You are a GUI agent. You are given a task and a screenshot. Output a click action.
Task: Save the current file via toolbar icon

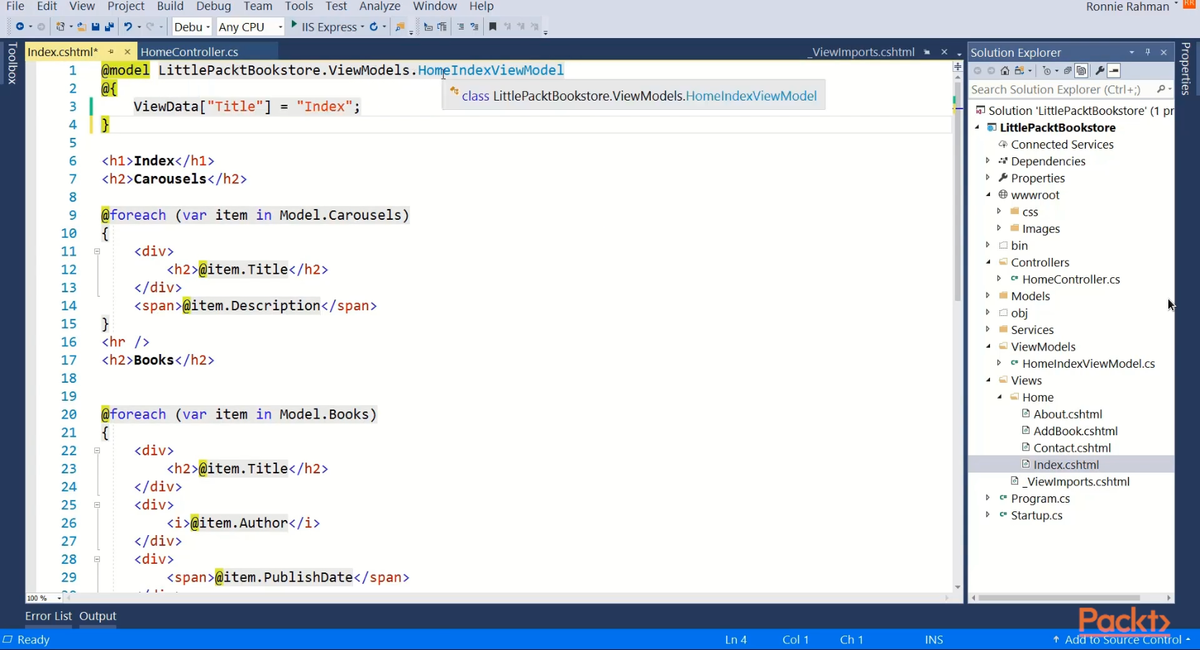[95, 27]
